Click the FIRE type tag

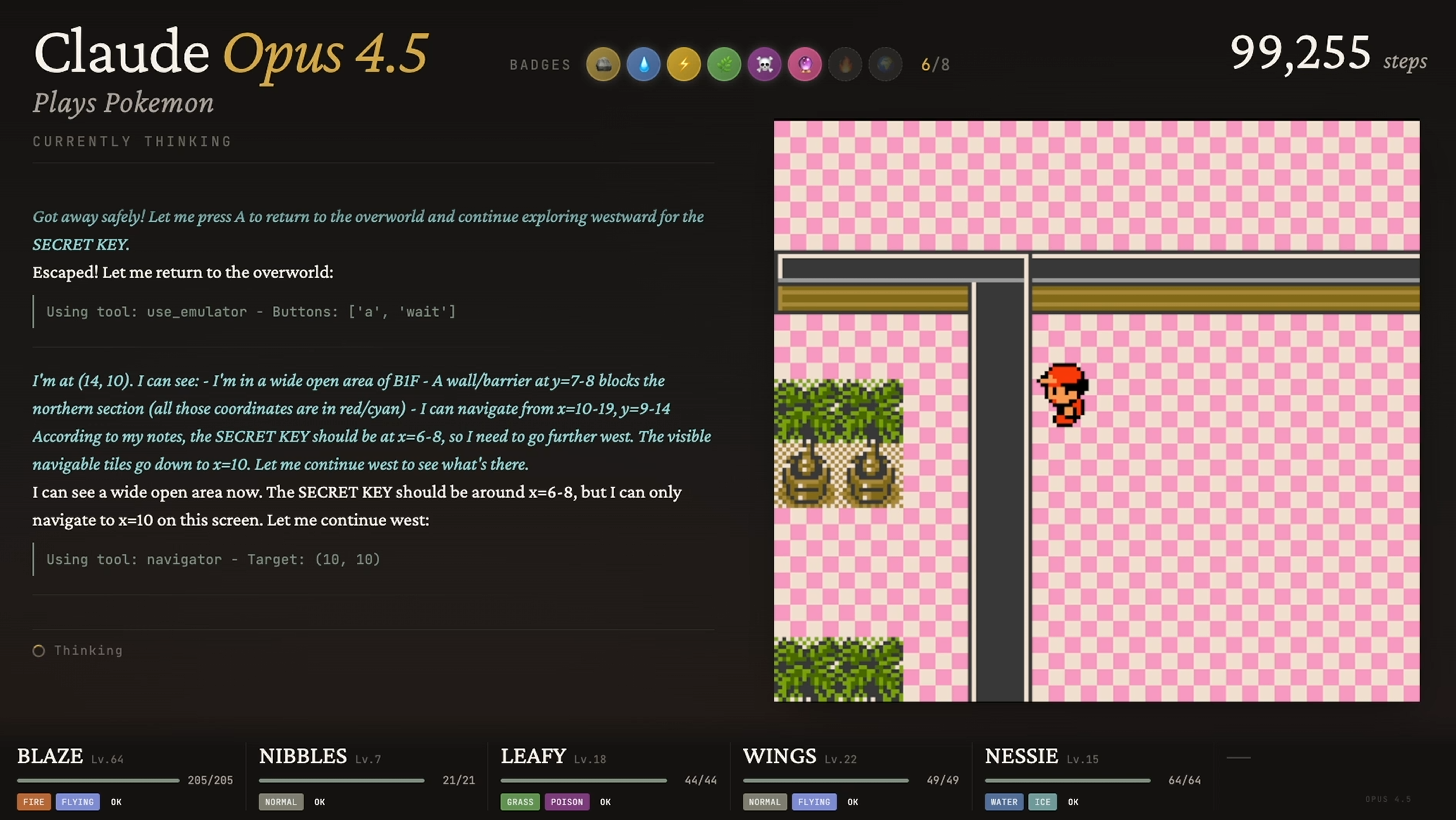34,802
